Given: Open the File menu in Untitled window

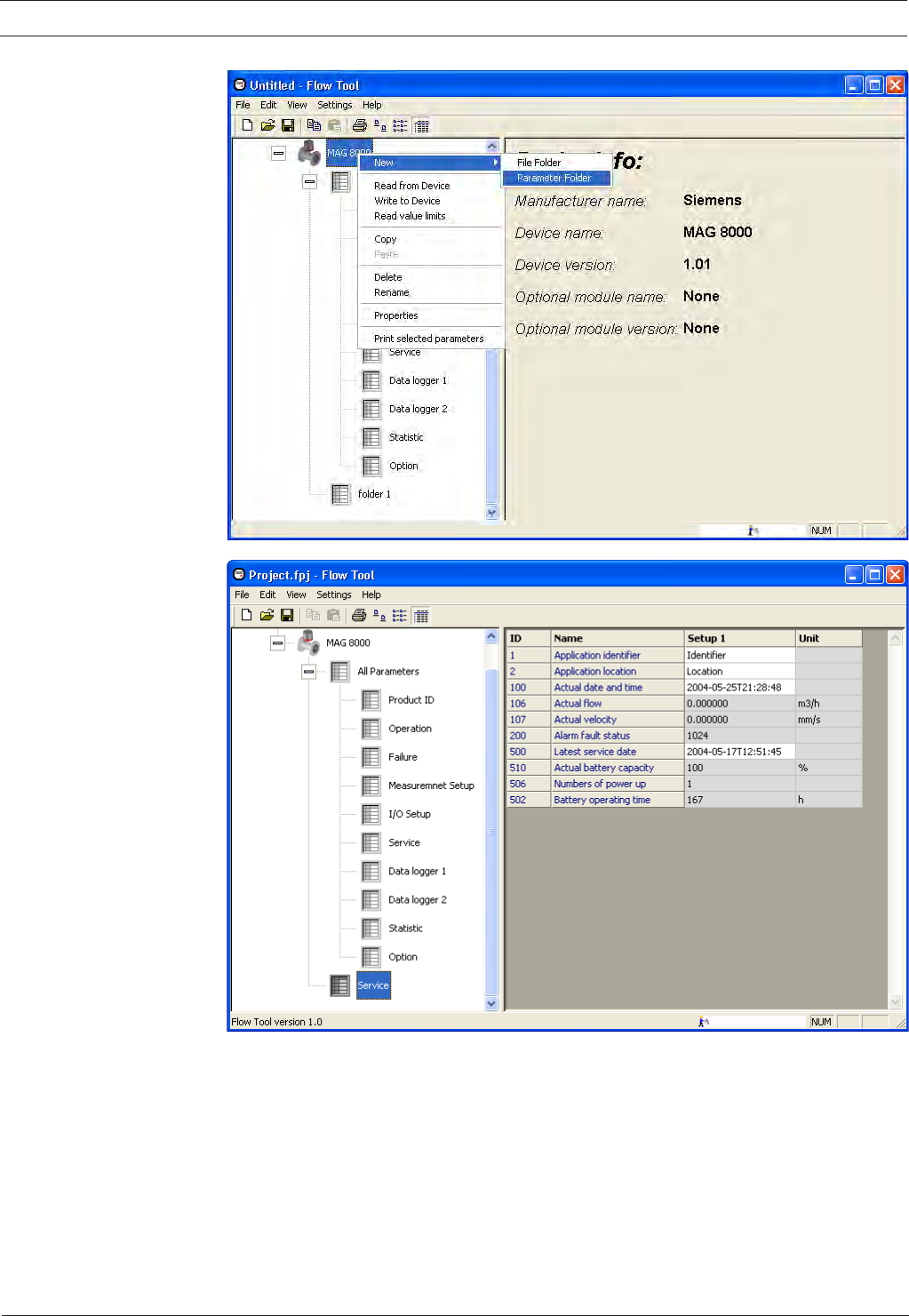Looking at the screenshot, I should coord(243,105).
